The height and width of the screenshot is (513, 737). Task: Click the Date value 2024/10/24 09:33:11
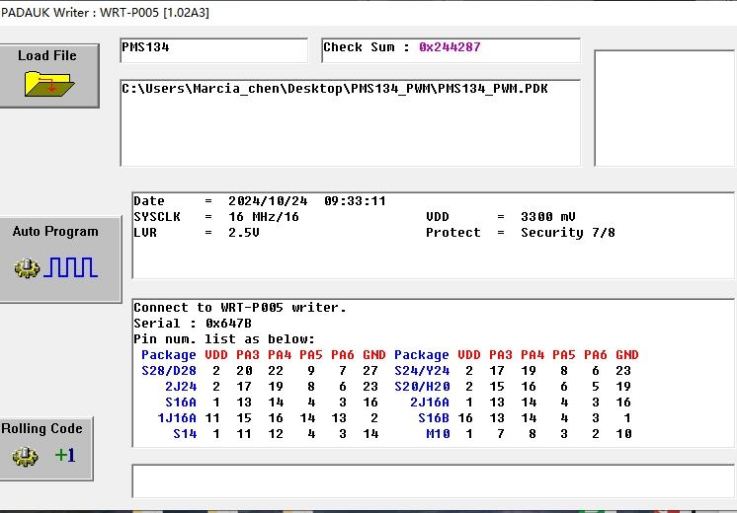pyautogui.click(x=307, y=201)
